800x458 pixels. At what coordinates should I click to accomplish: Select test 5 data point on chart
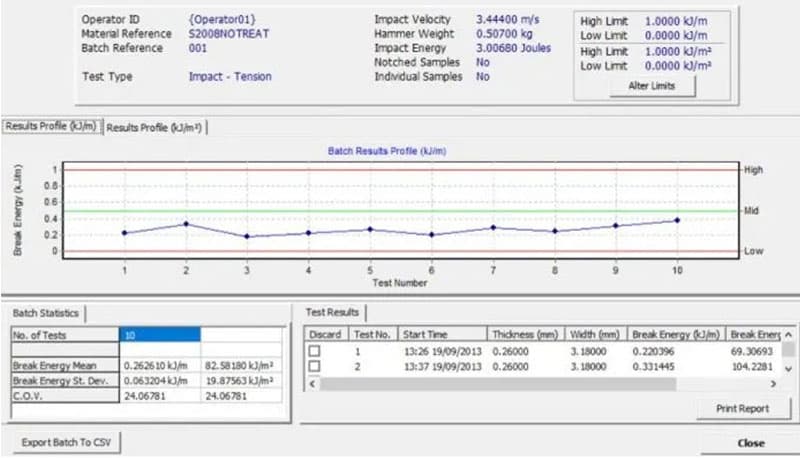point(370,230)
